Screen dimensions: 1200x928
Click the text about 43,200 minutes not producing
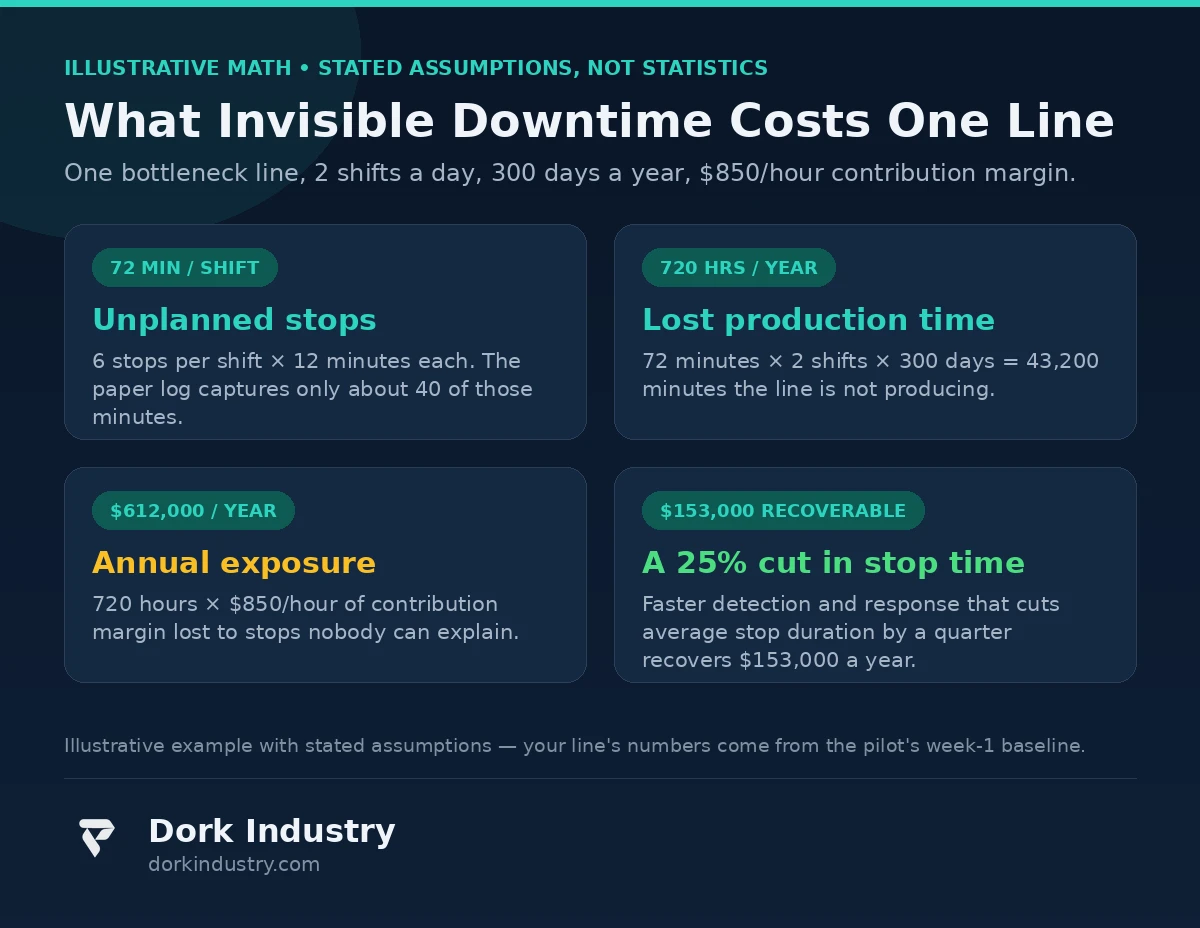[870, 375]
